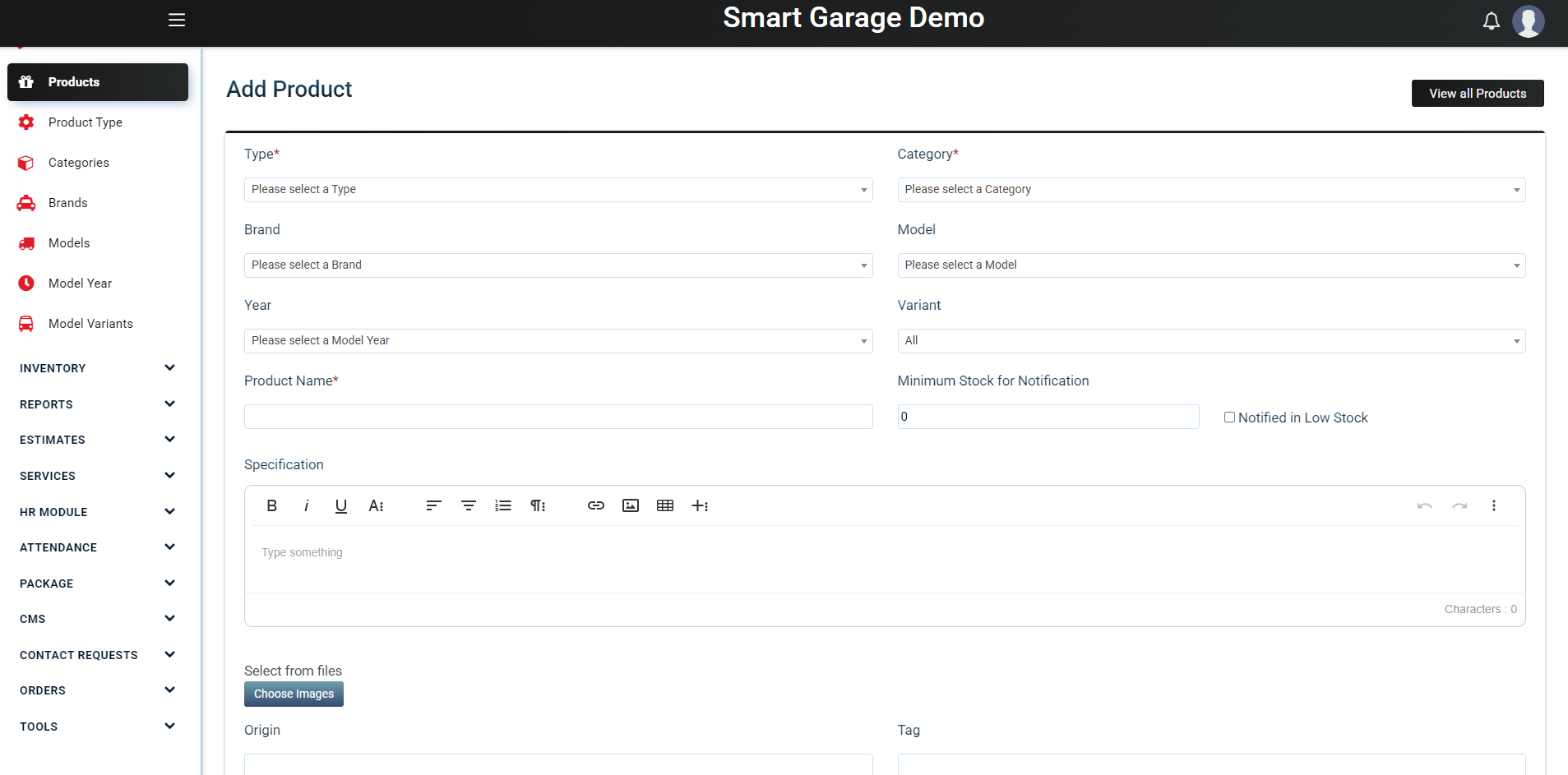Click the notification bell icon
The image size is (1568, 775).
point(1491,21)
